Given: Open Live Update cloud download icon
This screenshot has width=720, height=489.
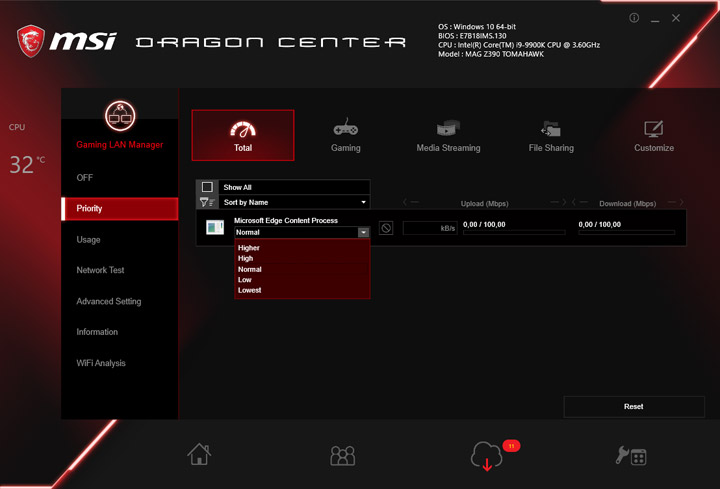Looking at the screenshot, I should pyautogui.click(x=487, y=456).
